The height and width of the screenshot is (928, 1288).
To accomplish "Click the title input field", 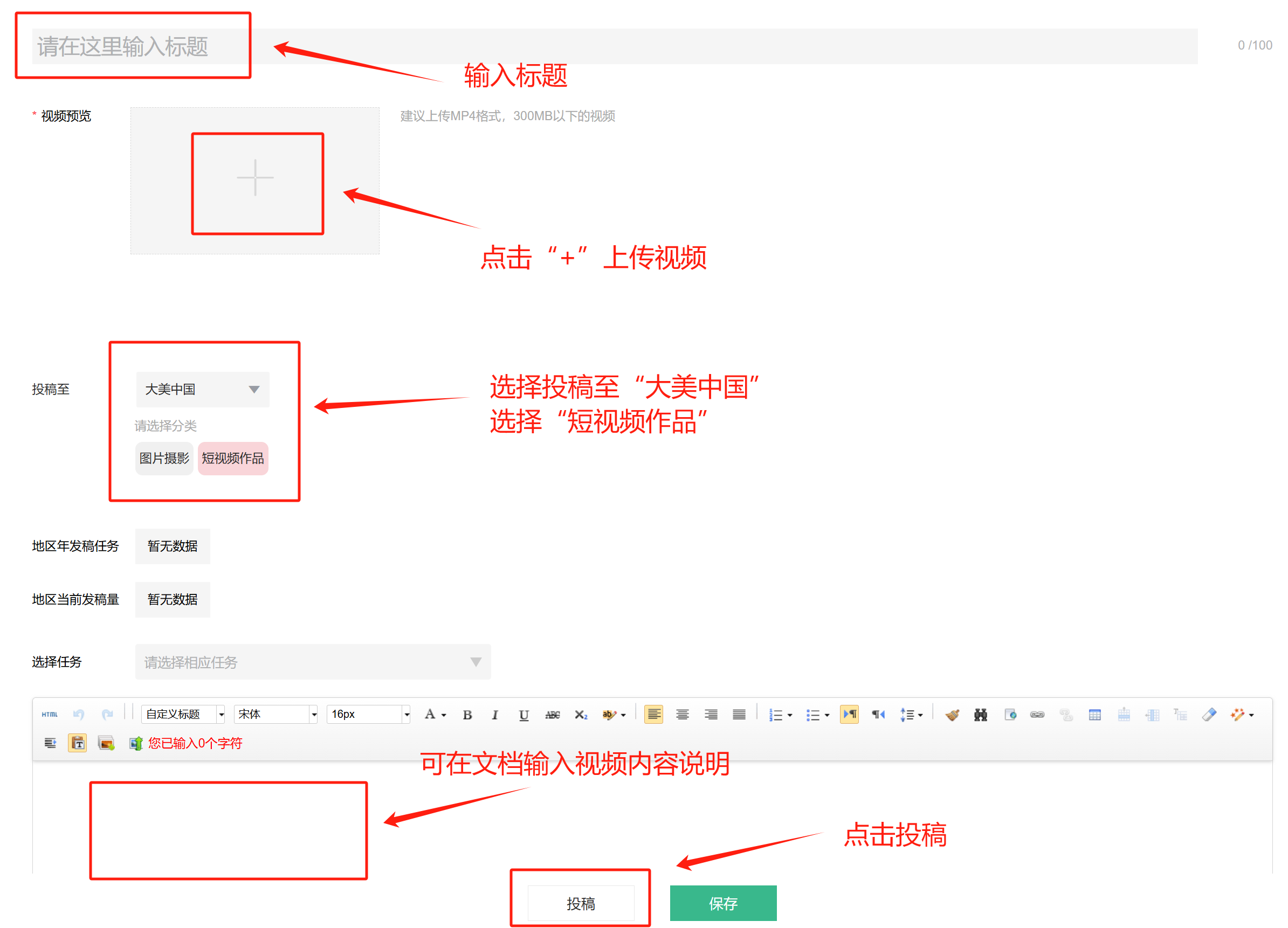I will pyautogui.click(x=614, y=46).
